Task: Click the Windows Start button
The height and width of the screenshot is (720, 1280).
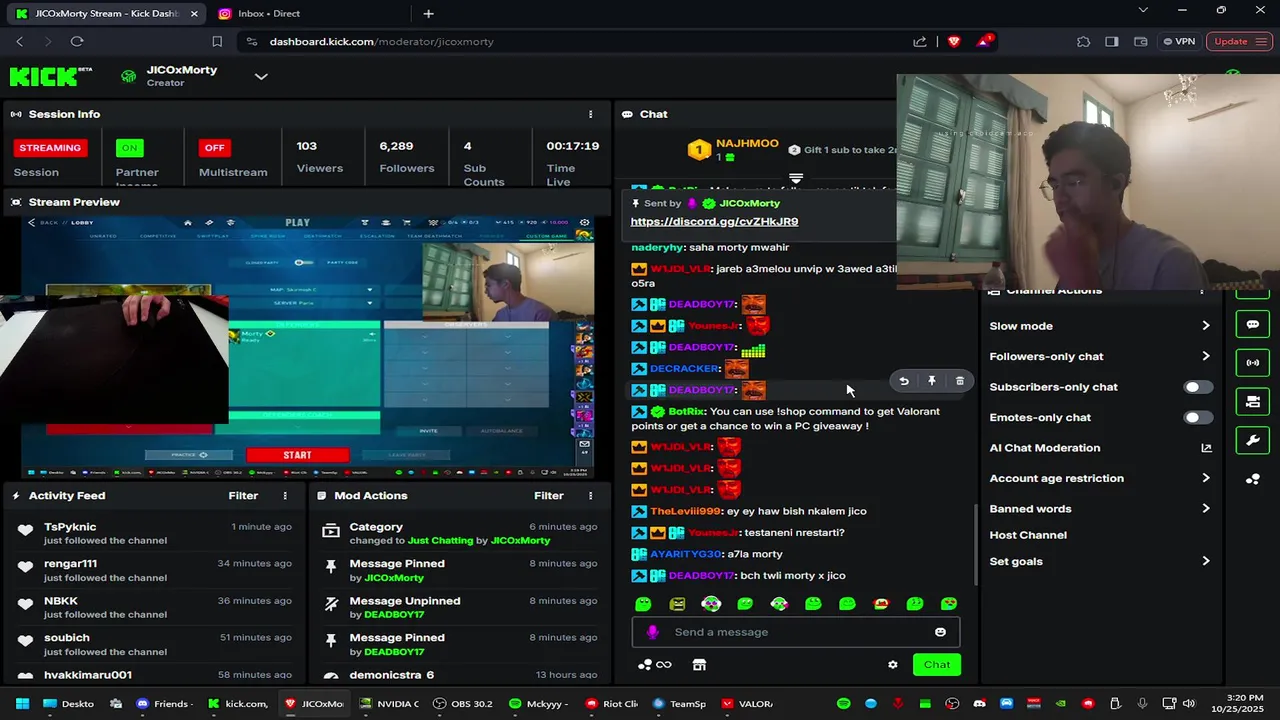Action: point(22,704)
